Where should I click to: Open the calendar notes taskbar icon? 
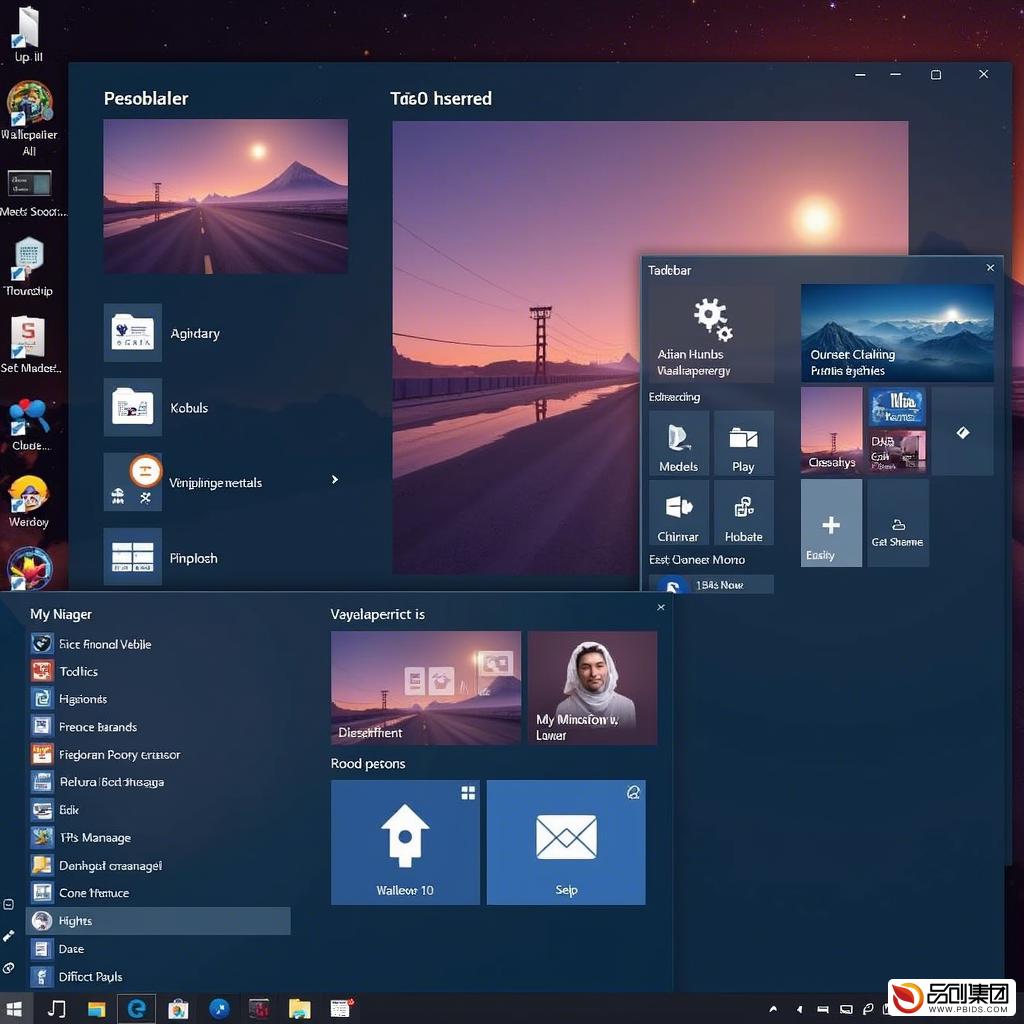pos(341,1008)
